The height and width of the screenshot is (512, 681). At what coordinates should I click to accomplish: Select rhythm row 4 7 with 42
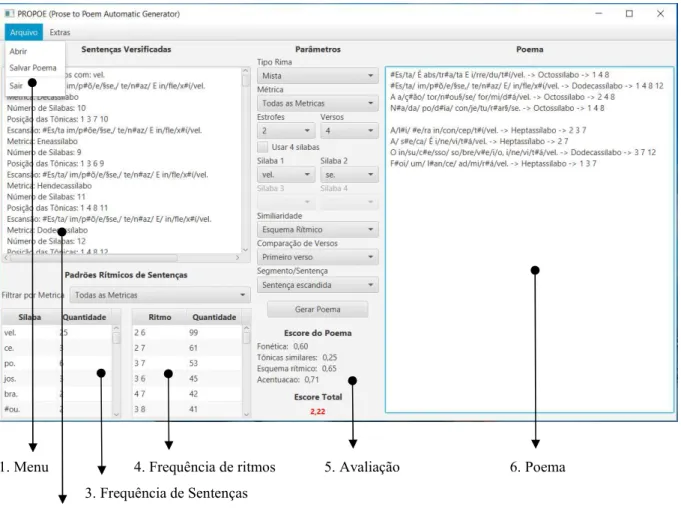pos(187,394)
